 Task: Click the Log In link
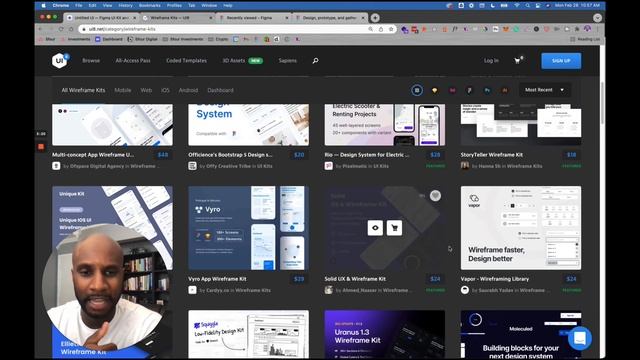[x=491, y=60]
